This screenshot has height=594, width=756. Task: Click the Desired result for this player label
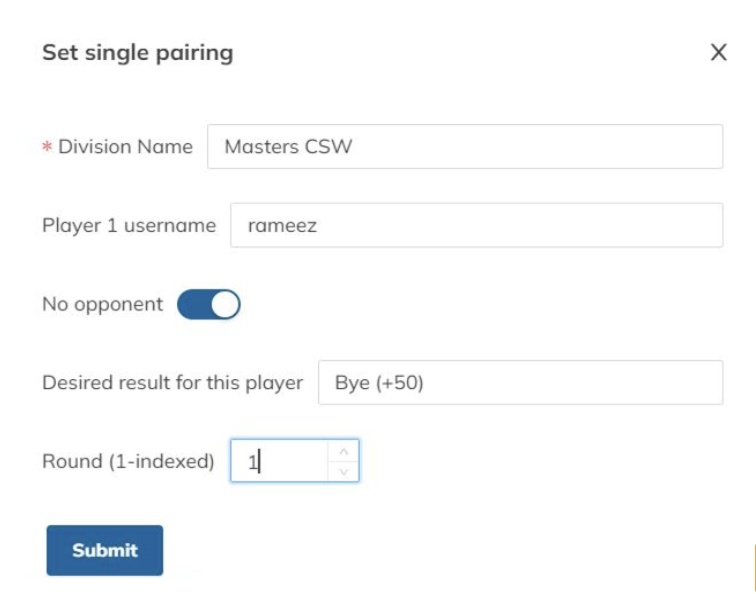tap(172, 383)
